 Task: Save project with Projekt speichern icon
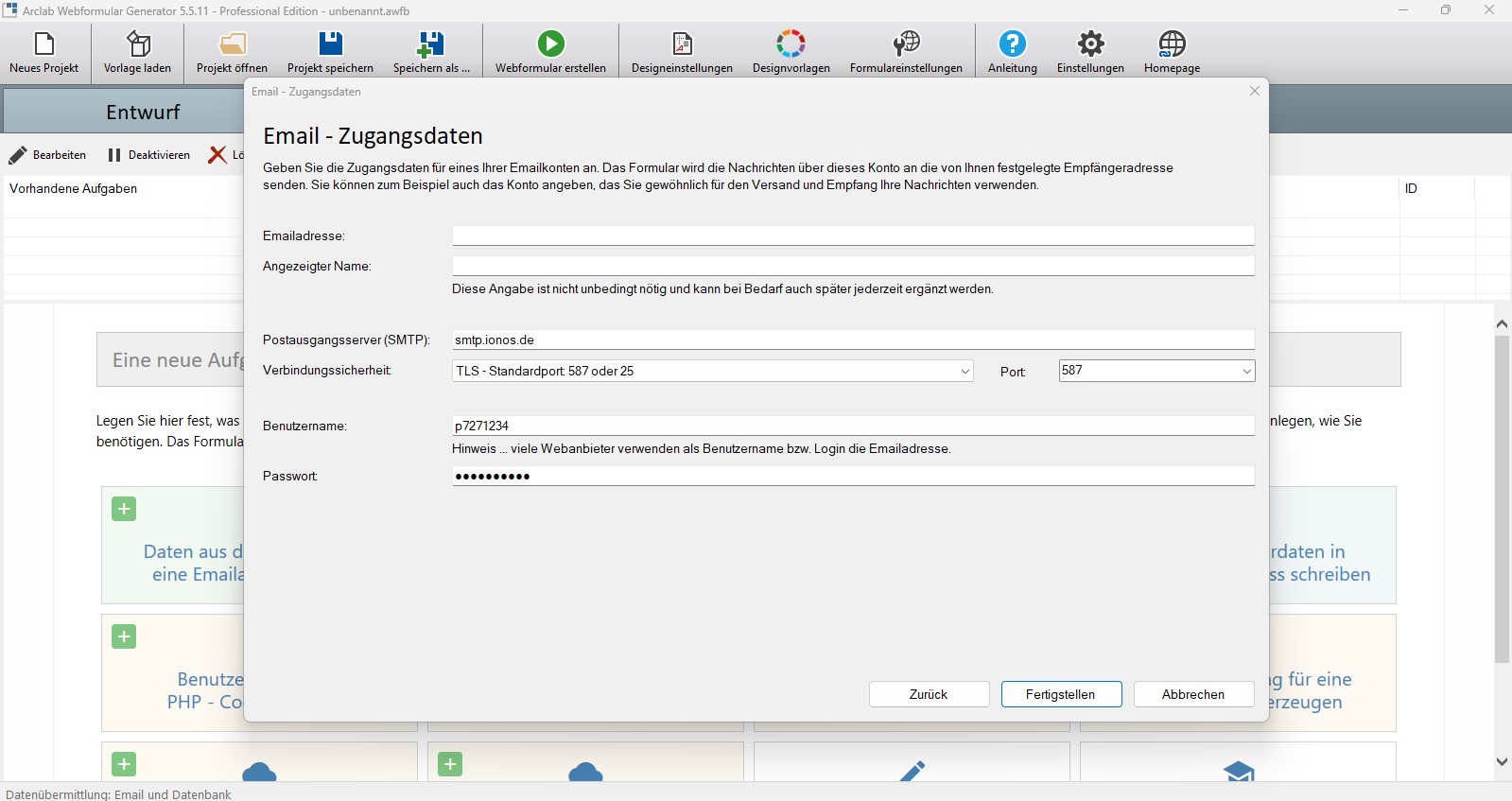point(330,44)
